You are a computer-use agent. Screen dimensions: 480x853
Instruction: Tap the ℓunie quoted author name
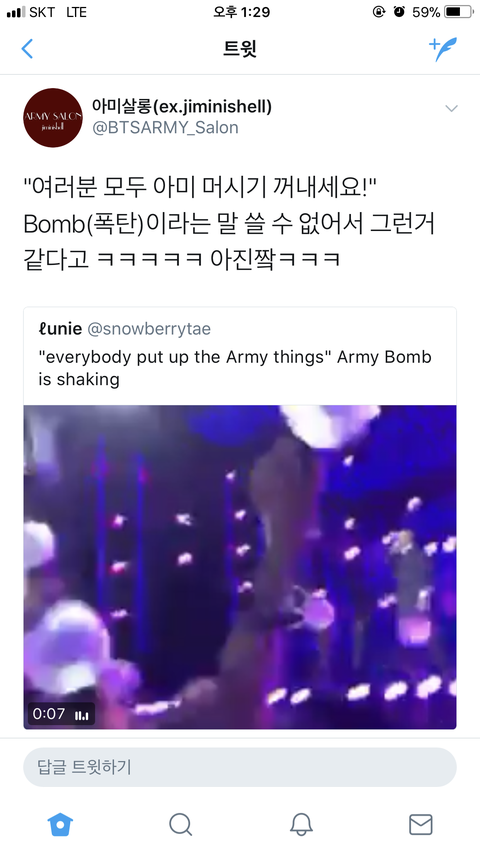click(x=60, y=329)
